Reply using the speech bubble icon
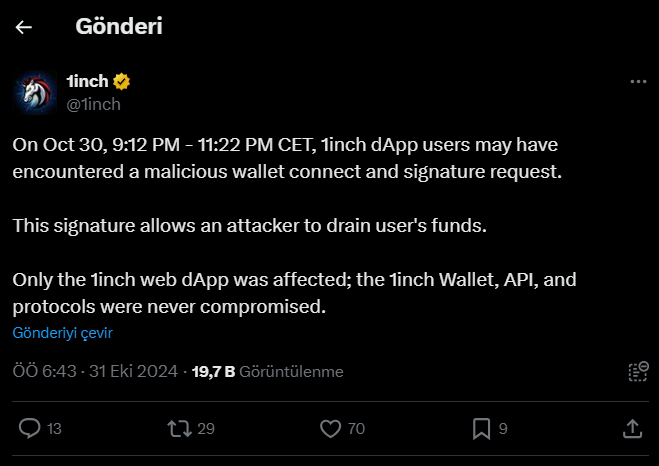659x466 pixels. pyautogui.click(x=30, y=429)
